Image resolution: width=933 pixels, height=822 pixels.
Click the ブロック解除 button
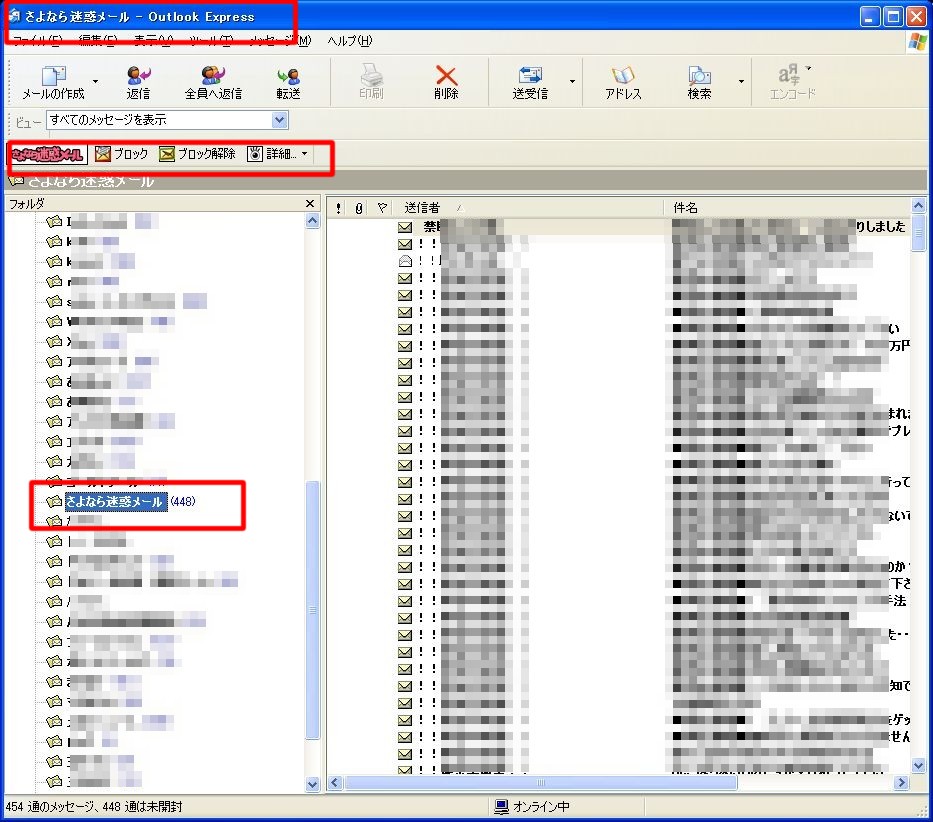pyautogui.click(x=198, y=154)
